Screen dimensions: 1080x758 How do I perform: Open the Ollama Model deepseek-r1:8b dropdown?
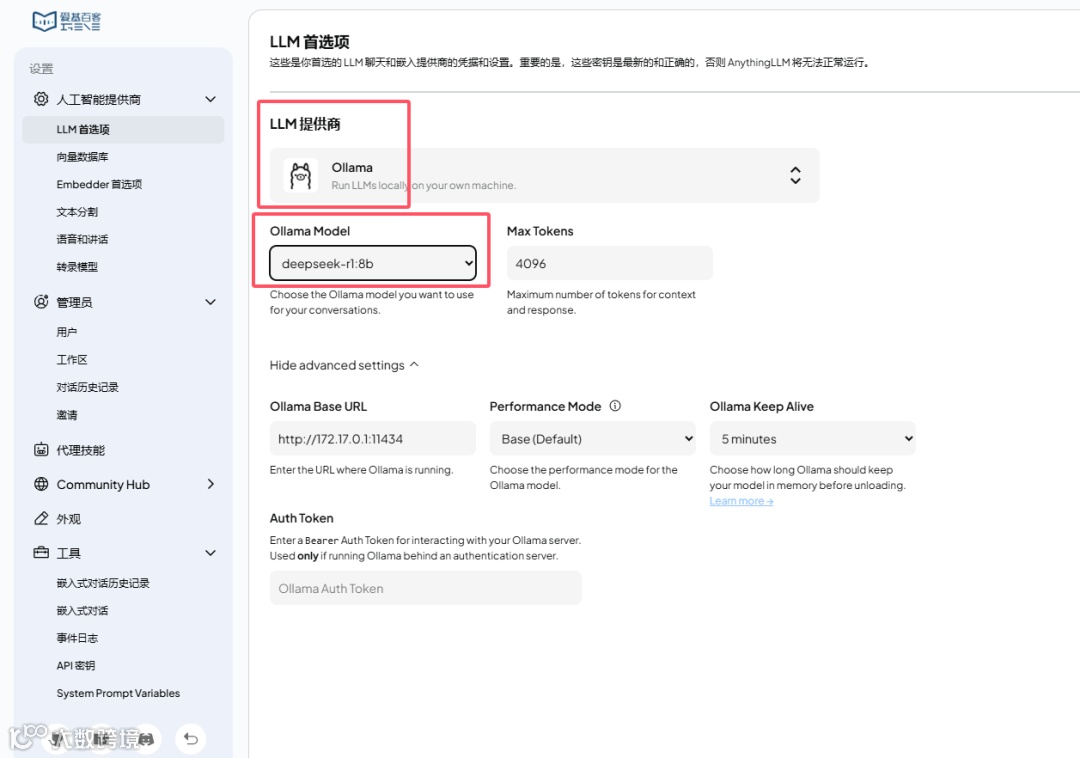(x=373, y=263)
